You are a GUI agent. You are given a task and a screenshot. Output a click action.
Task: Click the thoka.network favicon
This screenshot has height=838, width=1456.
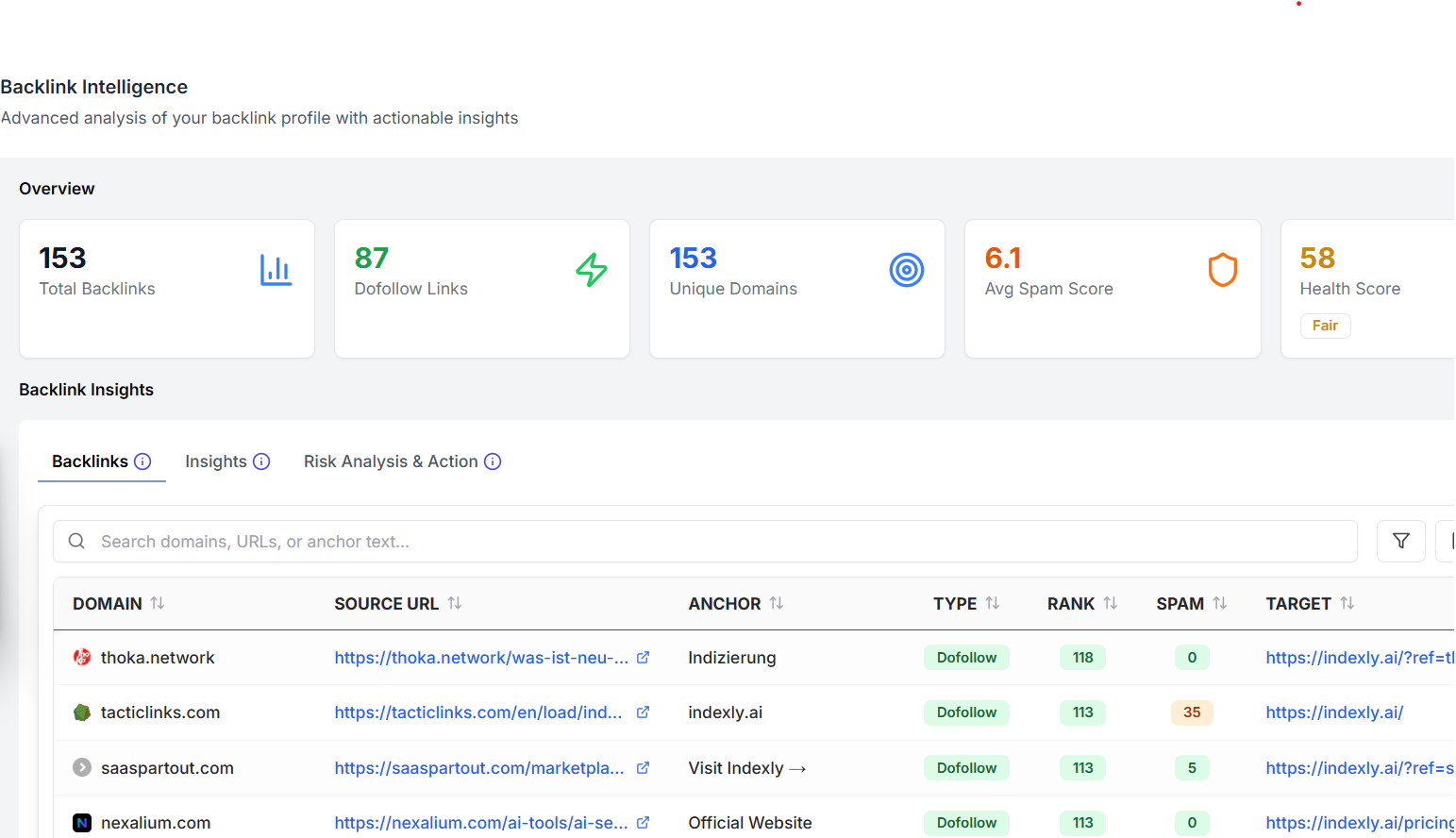coord(82,658)
